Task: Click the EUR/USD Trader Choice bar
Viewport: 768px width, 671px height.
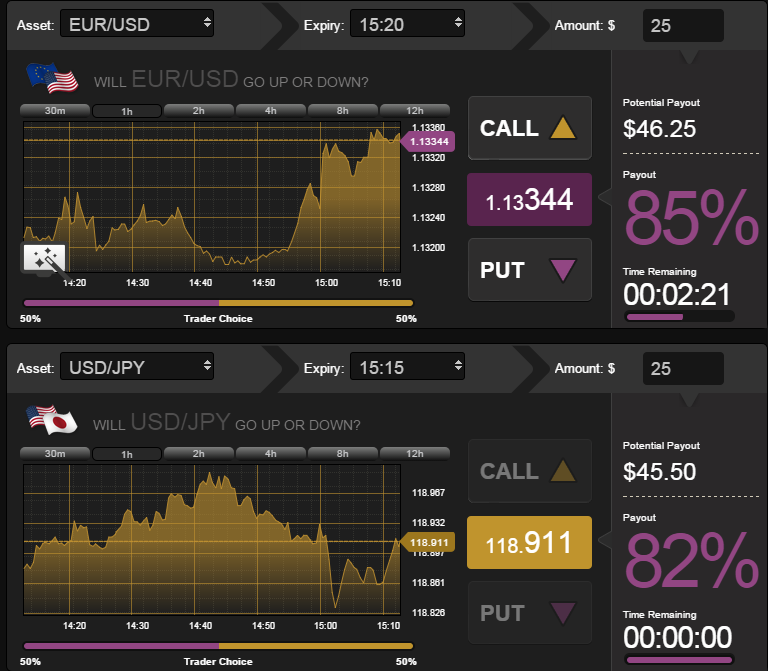Action: pyautogui.click(x=217, y=302)
